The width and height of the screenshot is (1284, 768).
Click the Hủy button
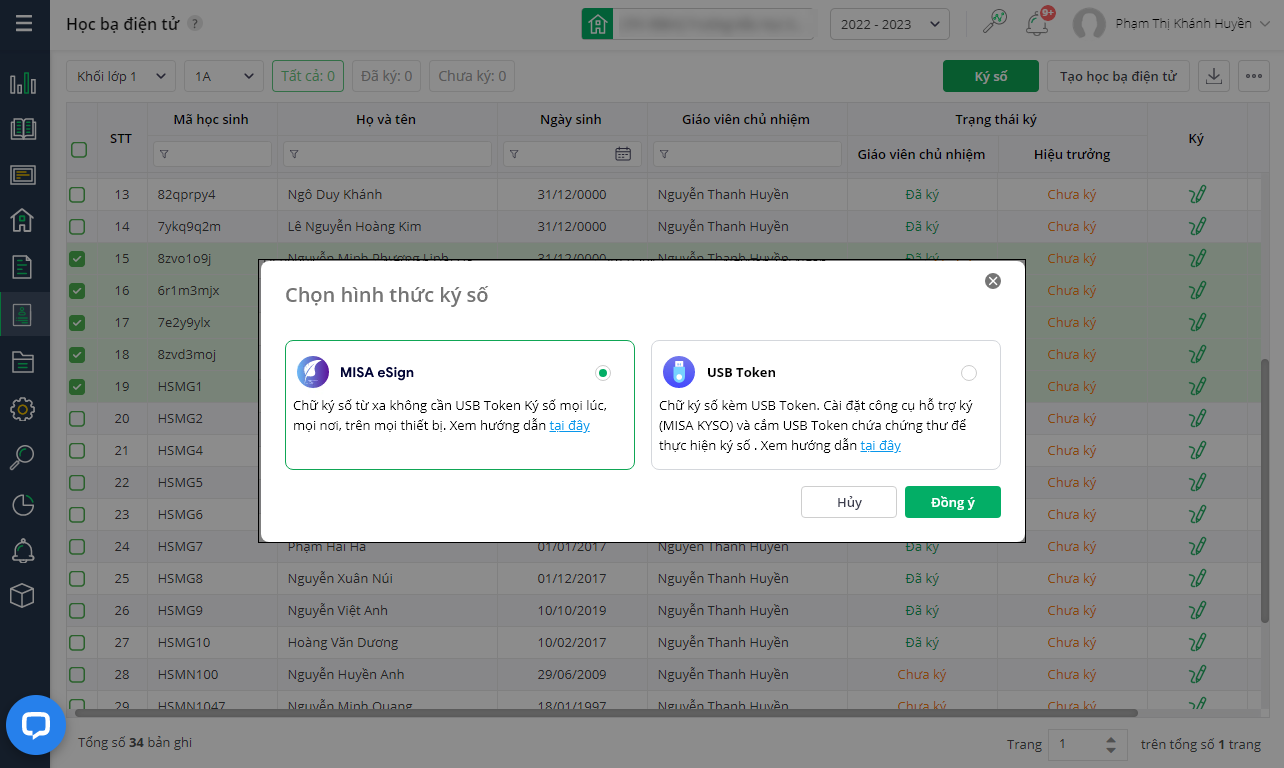(848, 502)
